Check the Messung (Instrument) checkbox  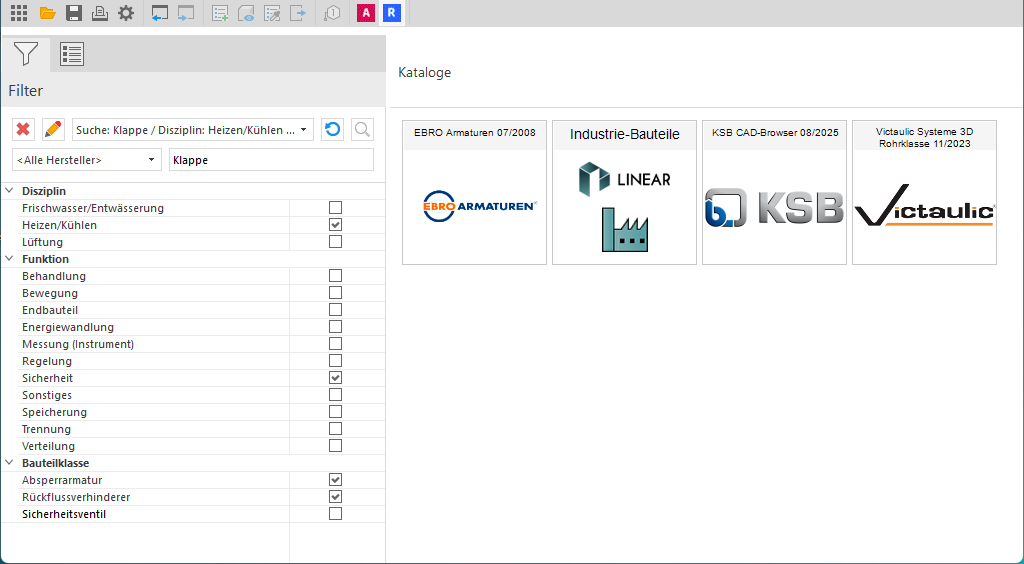[x=336, y=343]
